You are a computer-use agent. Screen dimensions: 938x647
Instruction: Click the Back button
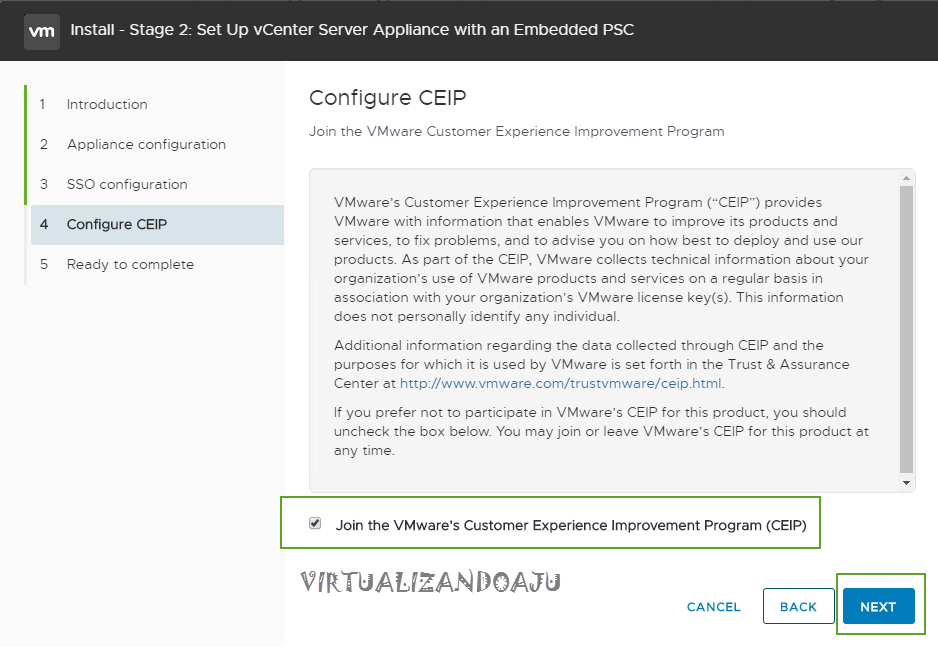(x=798, y=606)
